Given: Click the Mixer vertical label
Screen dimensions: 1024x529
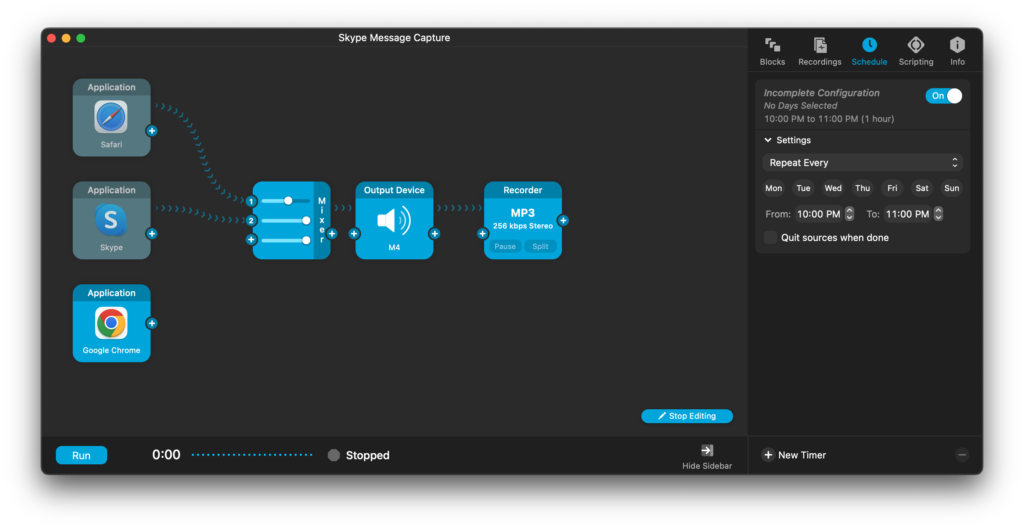Looking at the screenshot, I should [x=322, y=220].
